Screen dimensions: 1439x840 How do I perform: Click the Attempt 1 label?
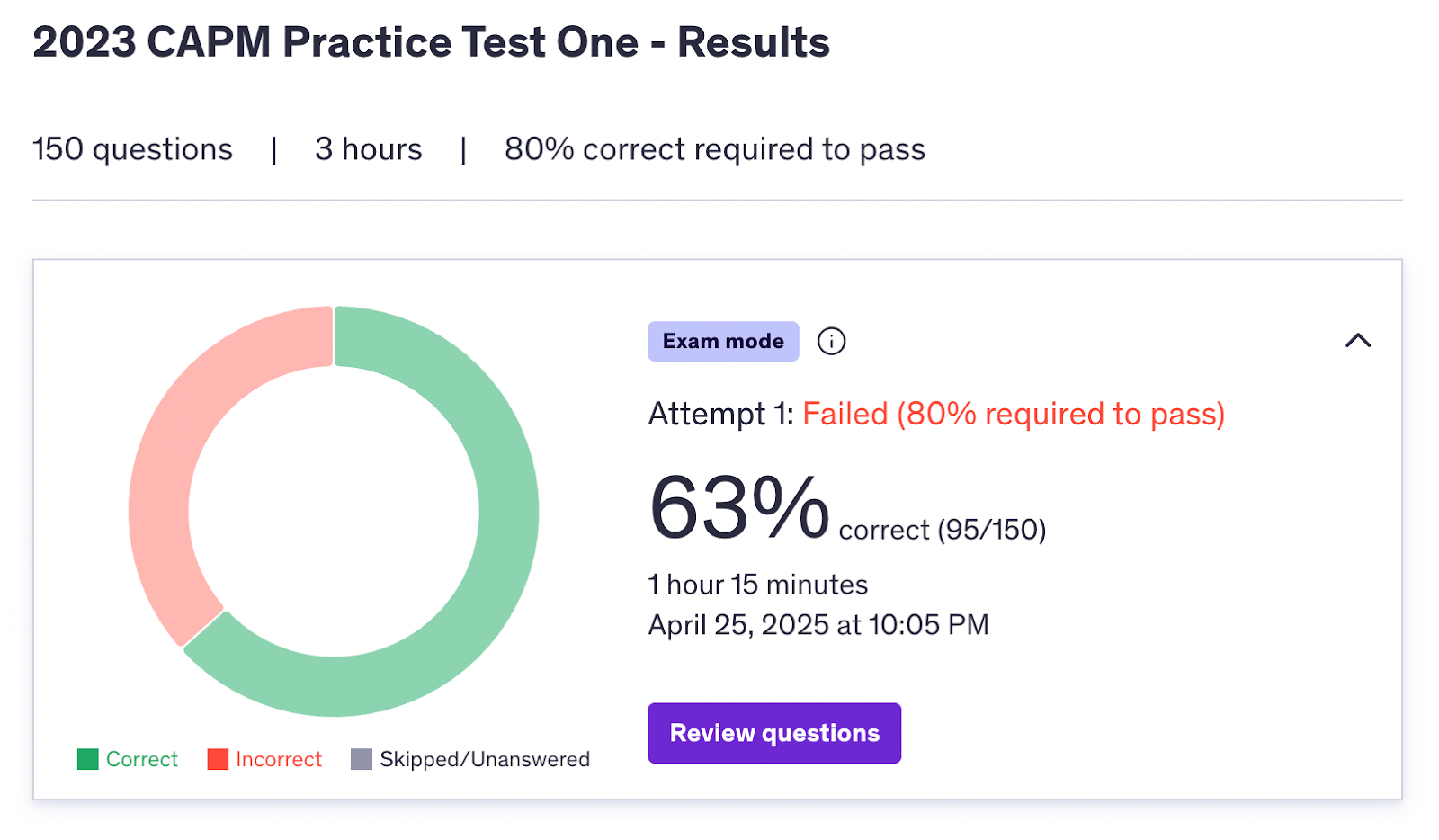[720, 414]
